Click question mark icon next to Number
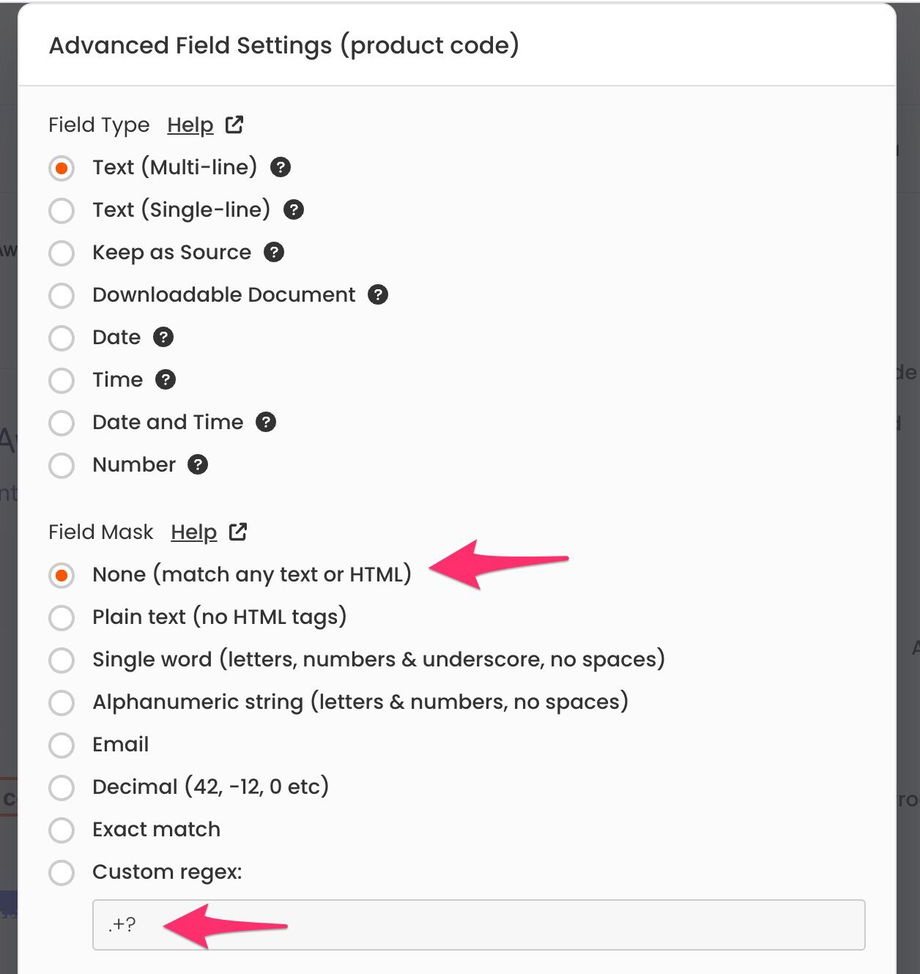The height and width of the screenshot is (974, 920). pos(198,465)
